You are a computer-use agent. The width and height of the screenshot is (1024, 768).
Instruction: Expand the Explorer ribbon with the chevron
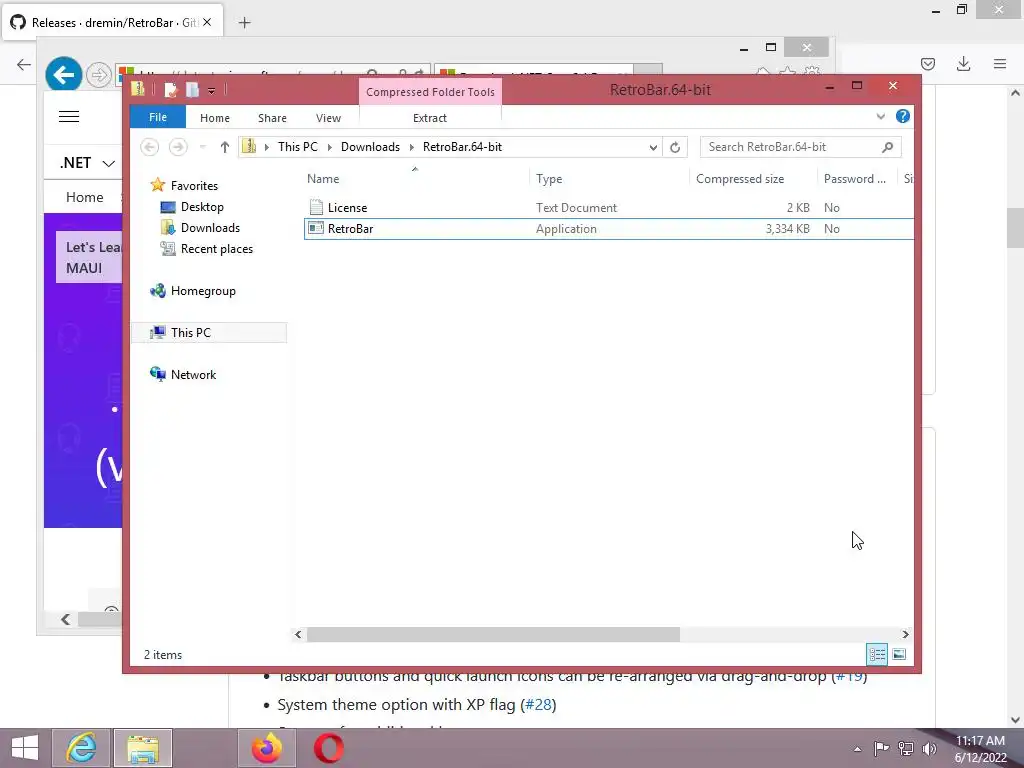pyautogui.click(x=880, y=117)
